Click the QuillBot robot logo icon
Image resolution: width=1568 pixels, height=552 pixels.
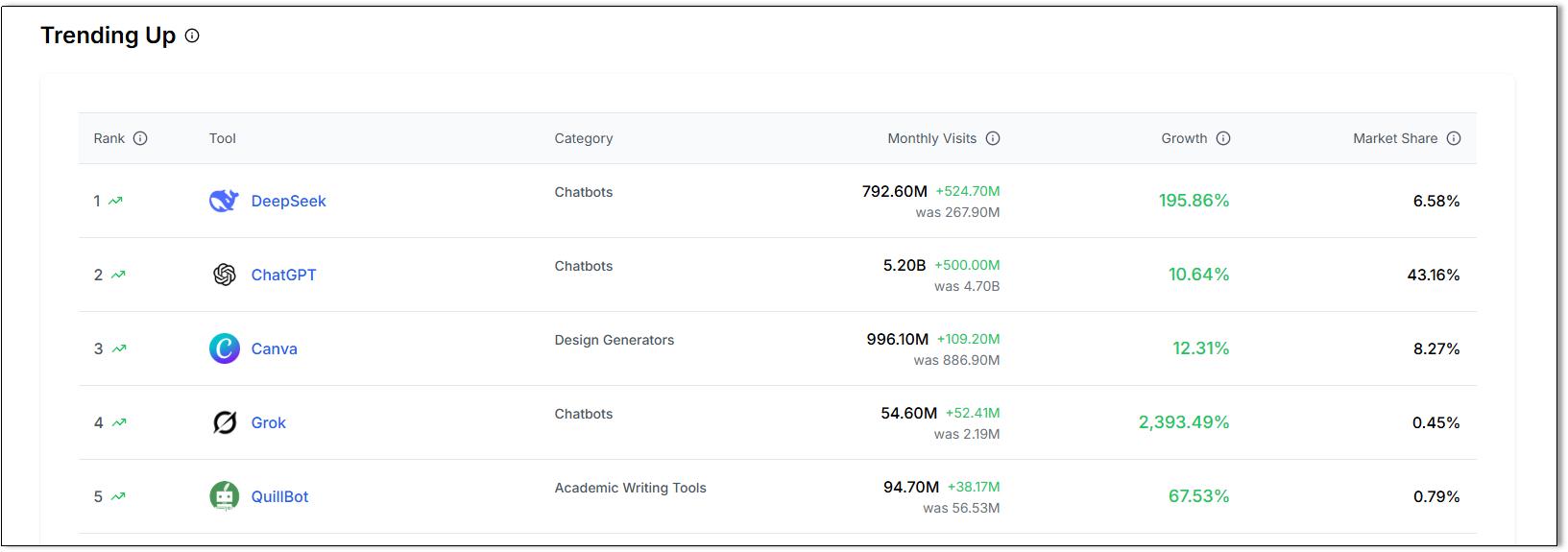pyautogui.click(x=224, y=496)
